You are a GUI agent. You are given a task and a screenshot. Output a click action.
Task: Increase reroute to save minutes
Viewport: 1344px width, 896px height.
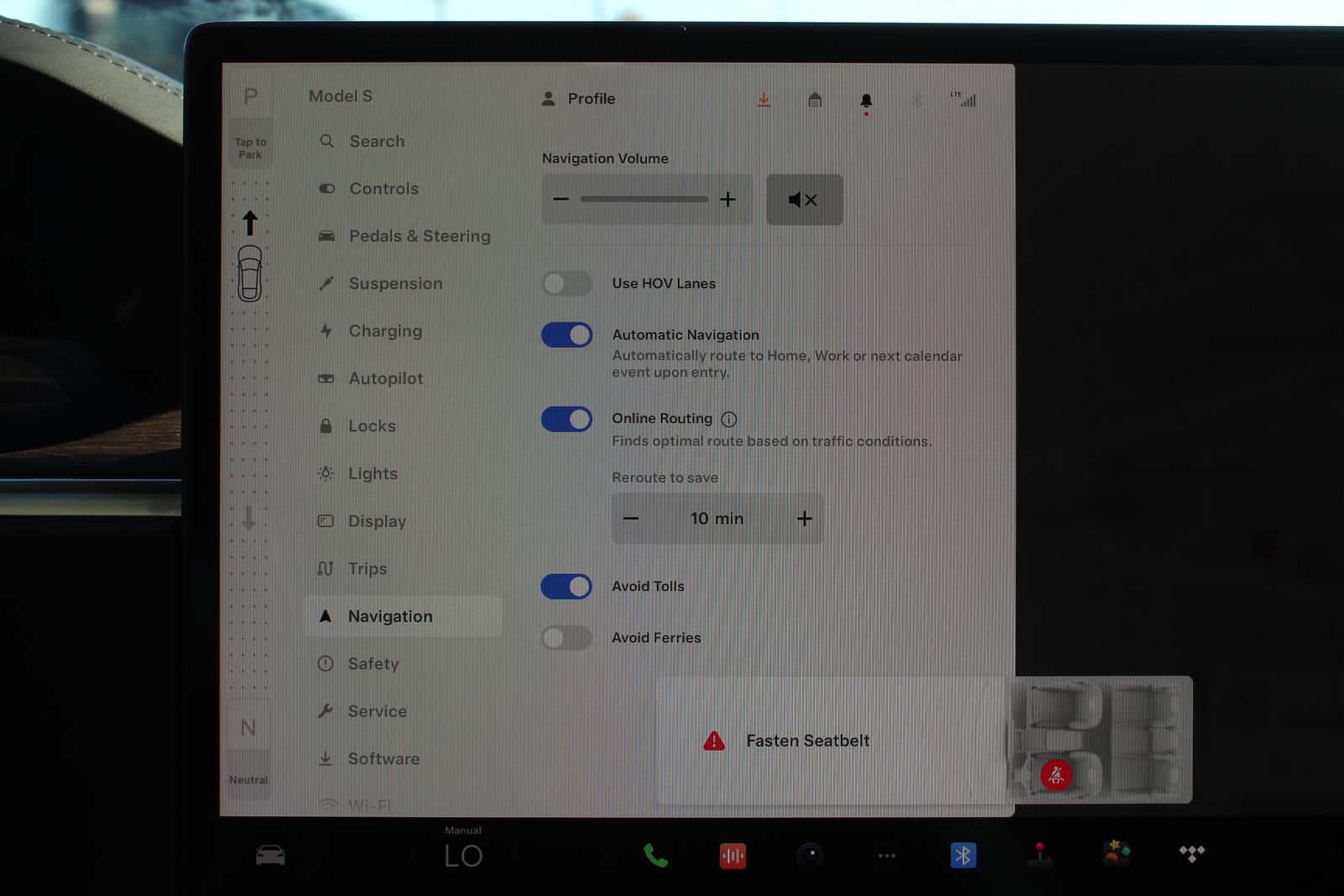(804, 519)
